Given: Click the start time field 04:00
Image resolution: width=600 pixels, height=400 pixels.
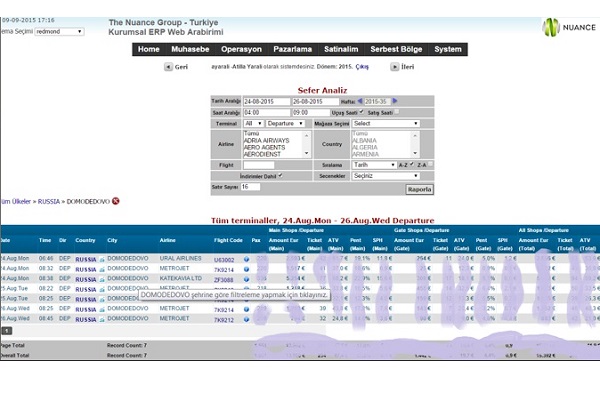Looking at the screenshot, I should 267,113.
